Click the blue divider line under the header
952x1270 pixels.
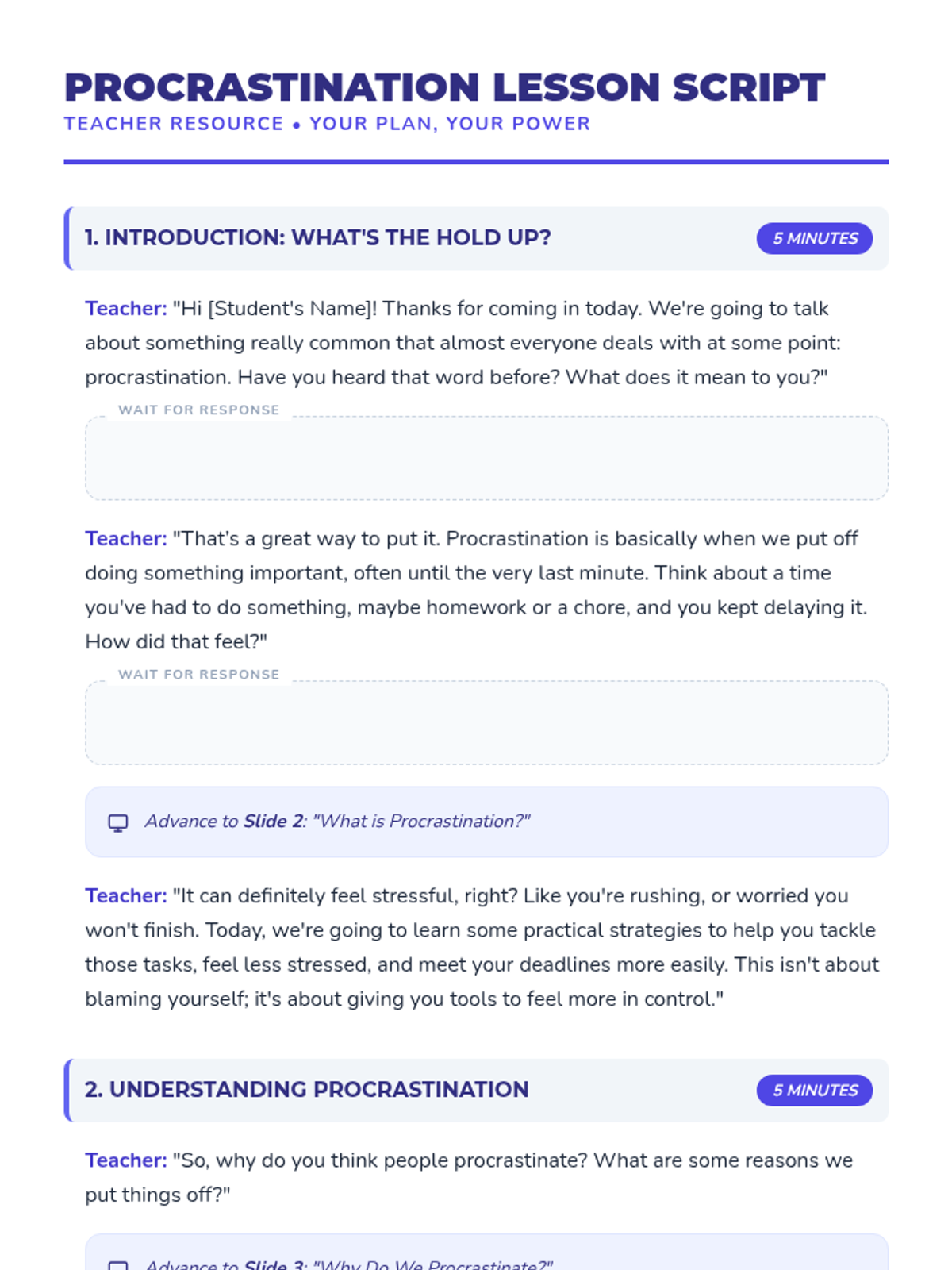[476, 162]
